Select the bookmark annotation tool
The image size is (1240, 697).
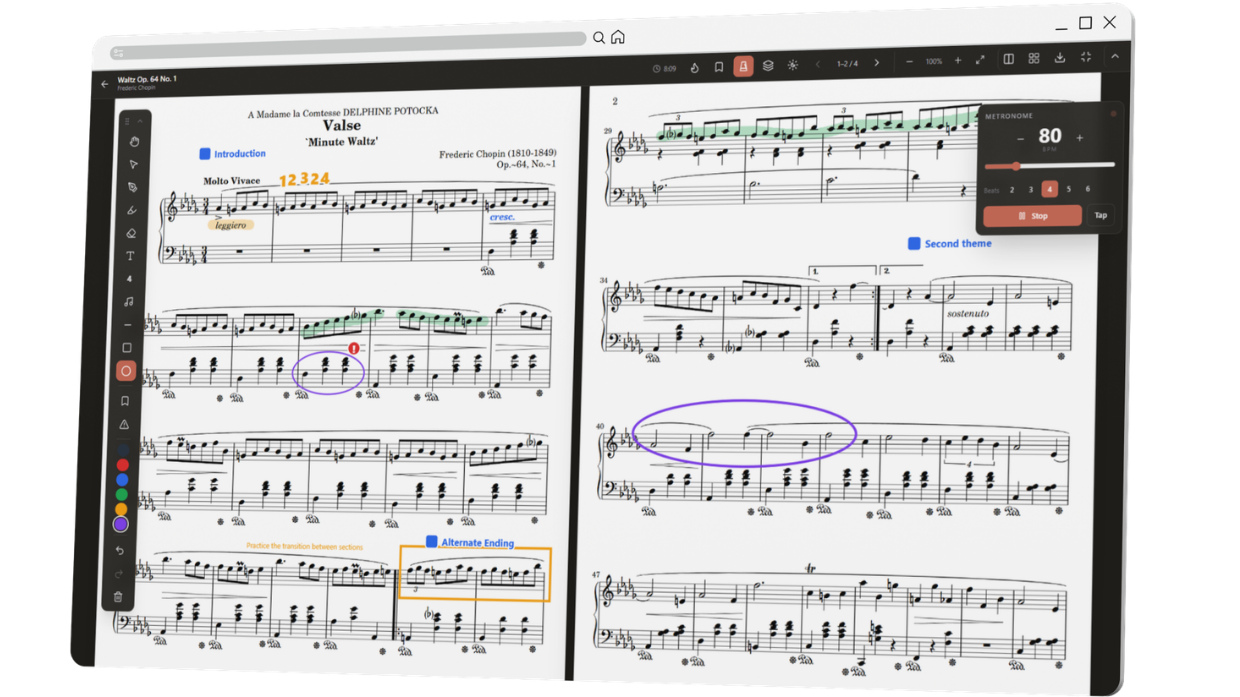[x=125, y=401]
